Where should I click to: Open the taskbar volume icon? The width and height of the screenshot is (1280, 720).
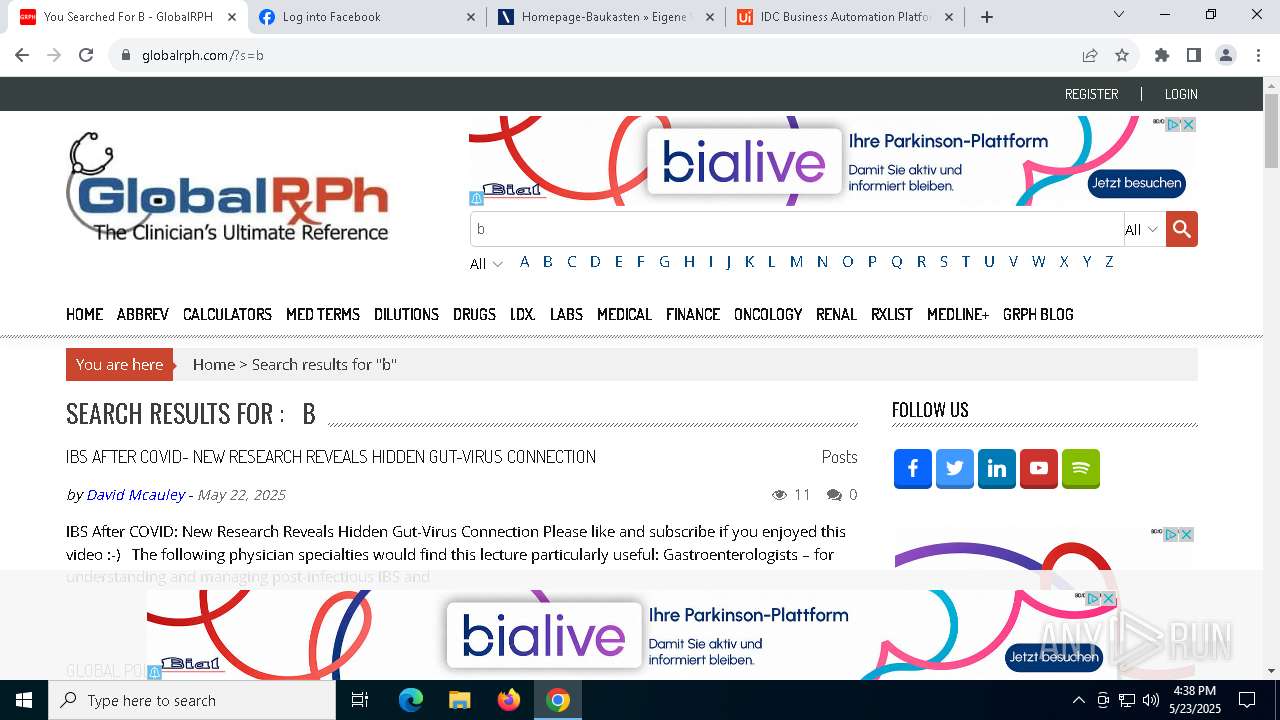click(x=1151, y=700)
